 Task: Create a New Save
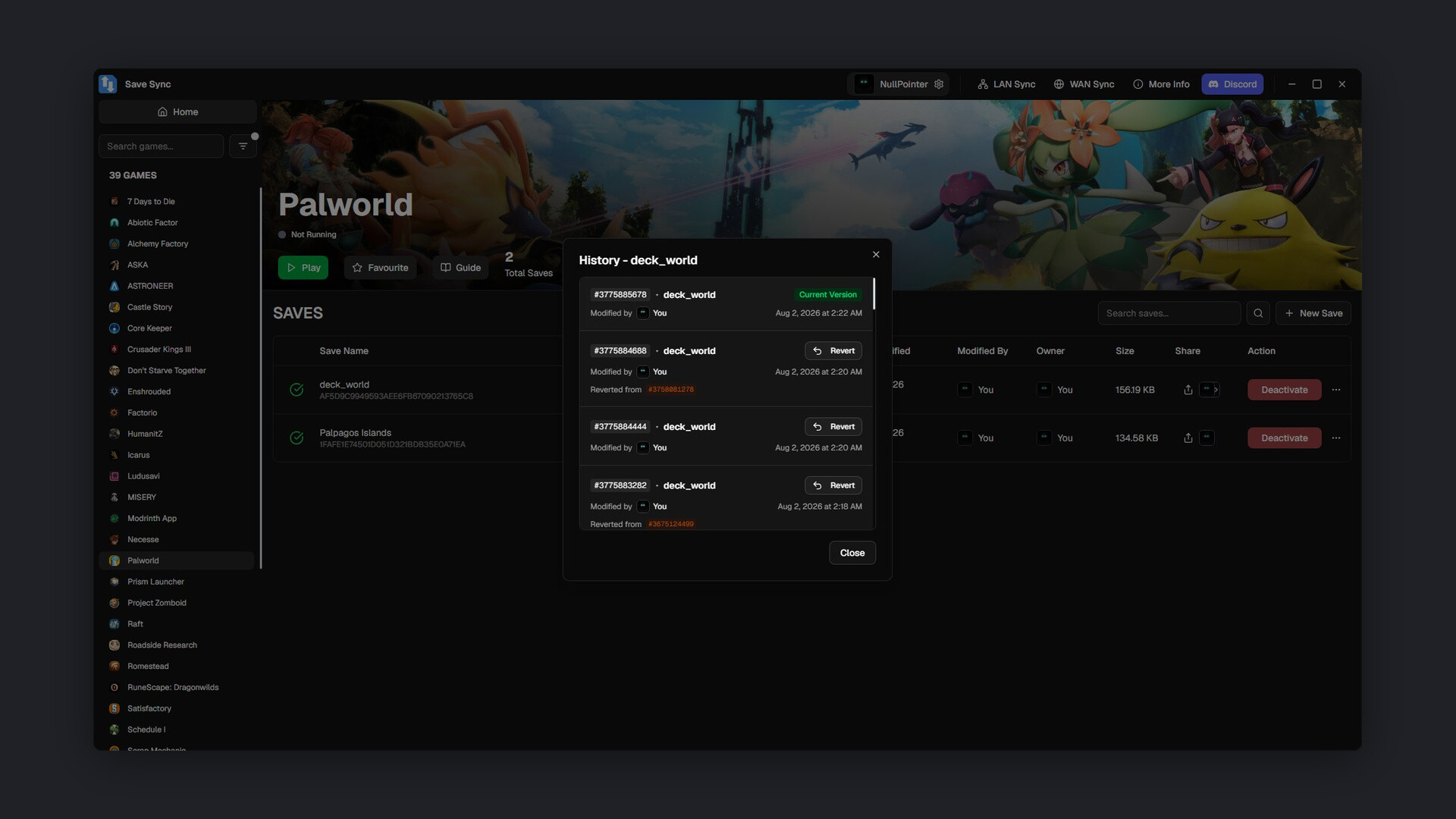click(x=1313, y=313)
